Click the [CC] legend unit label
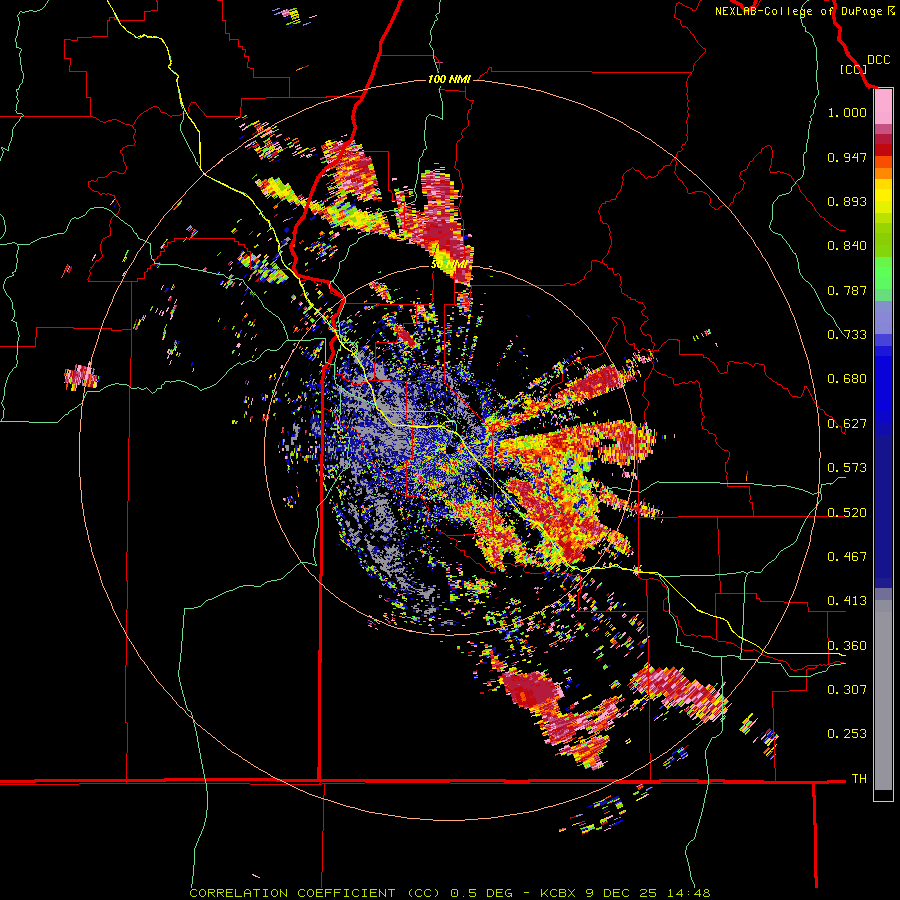The width and height of the screenshot is (900, 900). tap(853, 69)
